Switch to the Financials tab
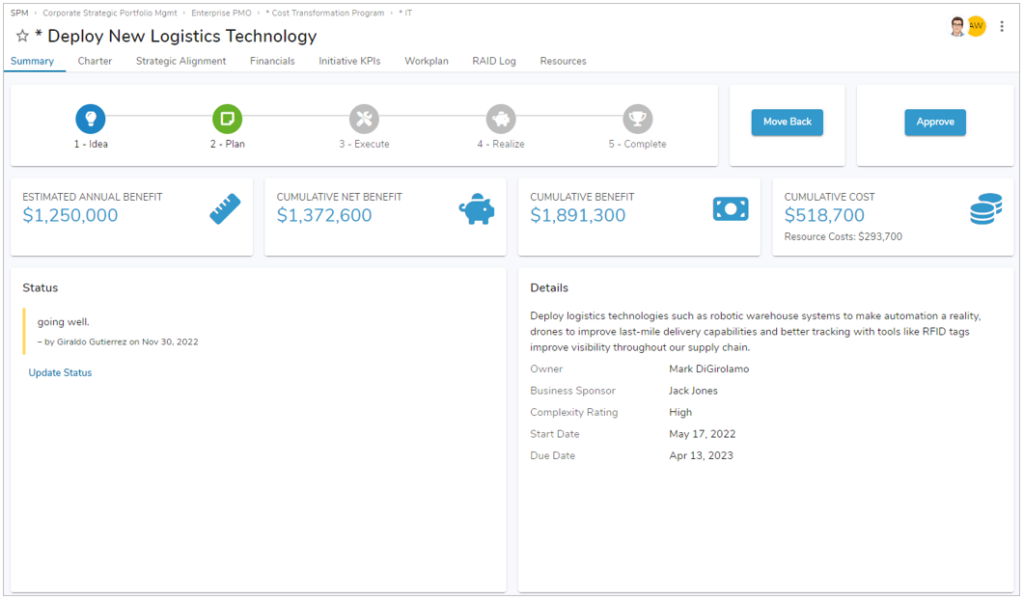The width and height of the screenshot is (1024, 600). 271,61
